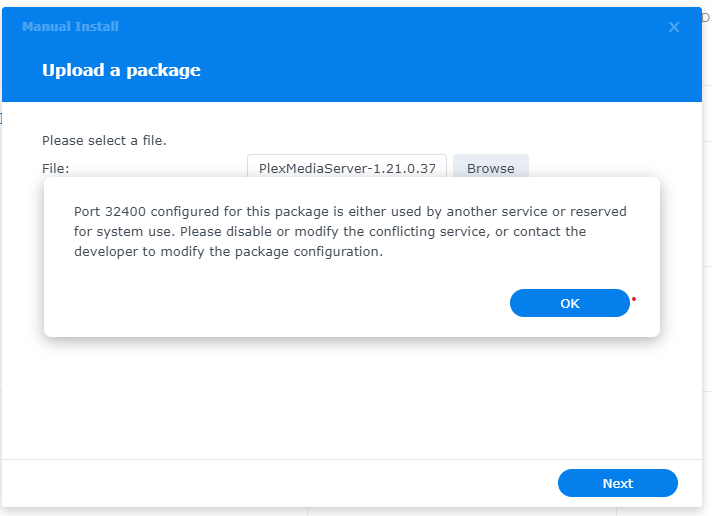This screenshot has width=712, height=516.
Task: Close the Manual Install window with the X
Action: [x=674, y=27]
